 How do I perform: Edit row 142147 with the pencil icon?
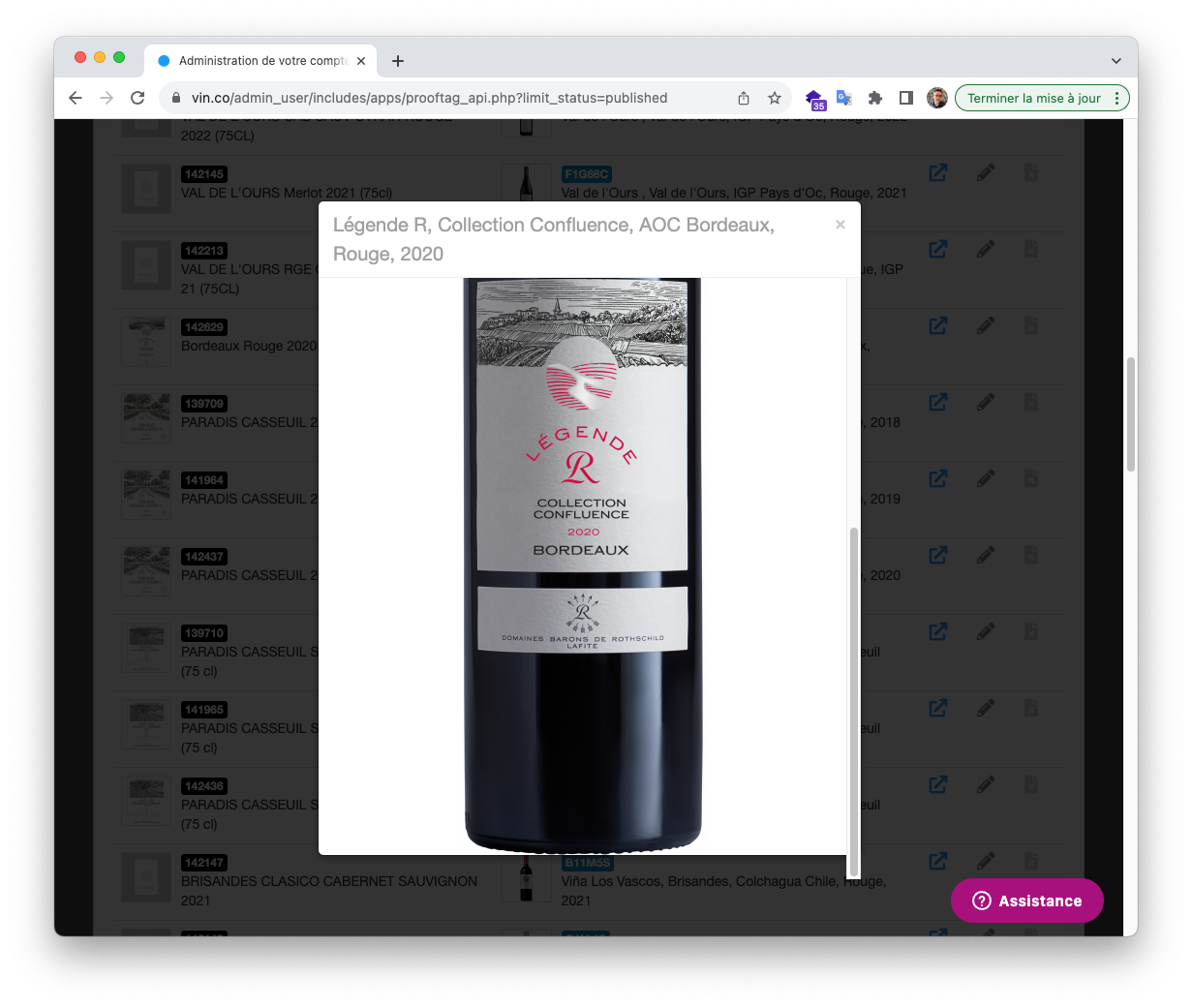pyautogui.click(x=986, y=861)
